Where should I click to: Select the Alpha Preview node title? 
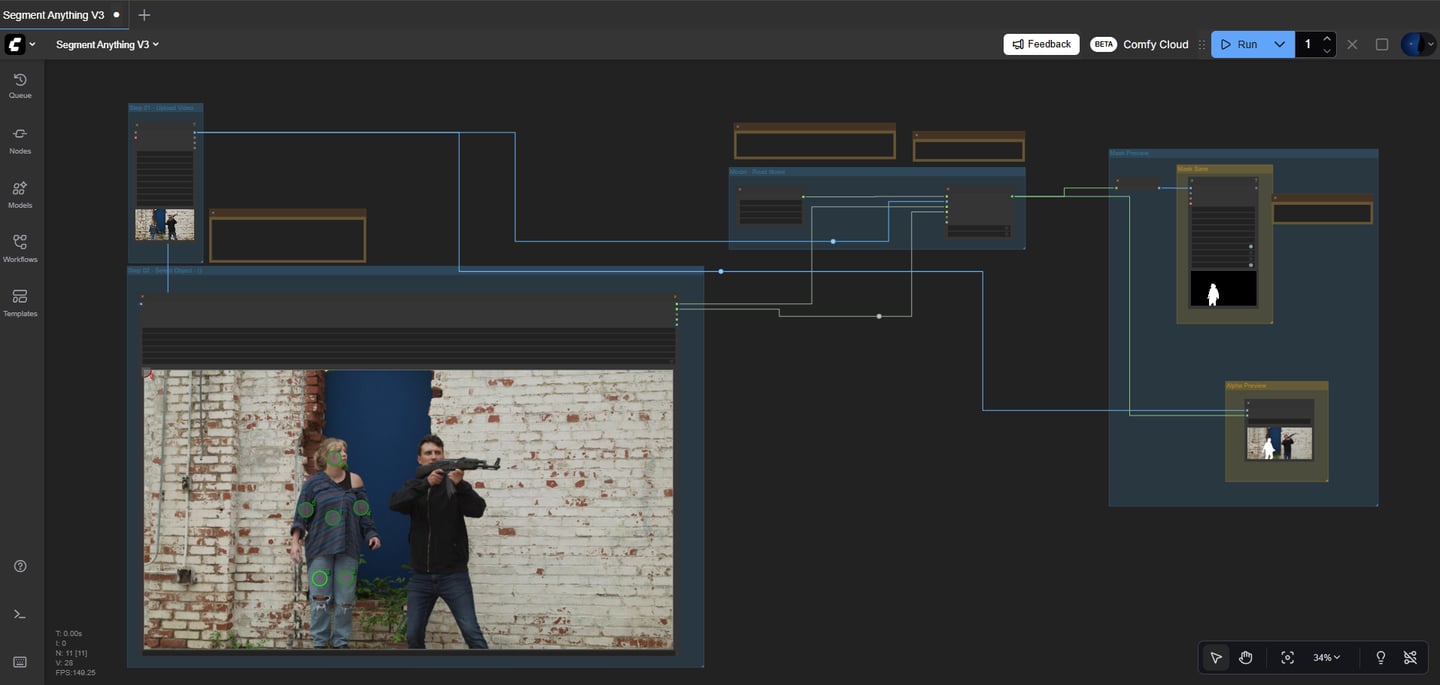coord(1246,385)
